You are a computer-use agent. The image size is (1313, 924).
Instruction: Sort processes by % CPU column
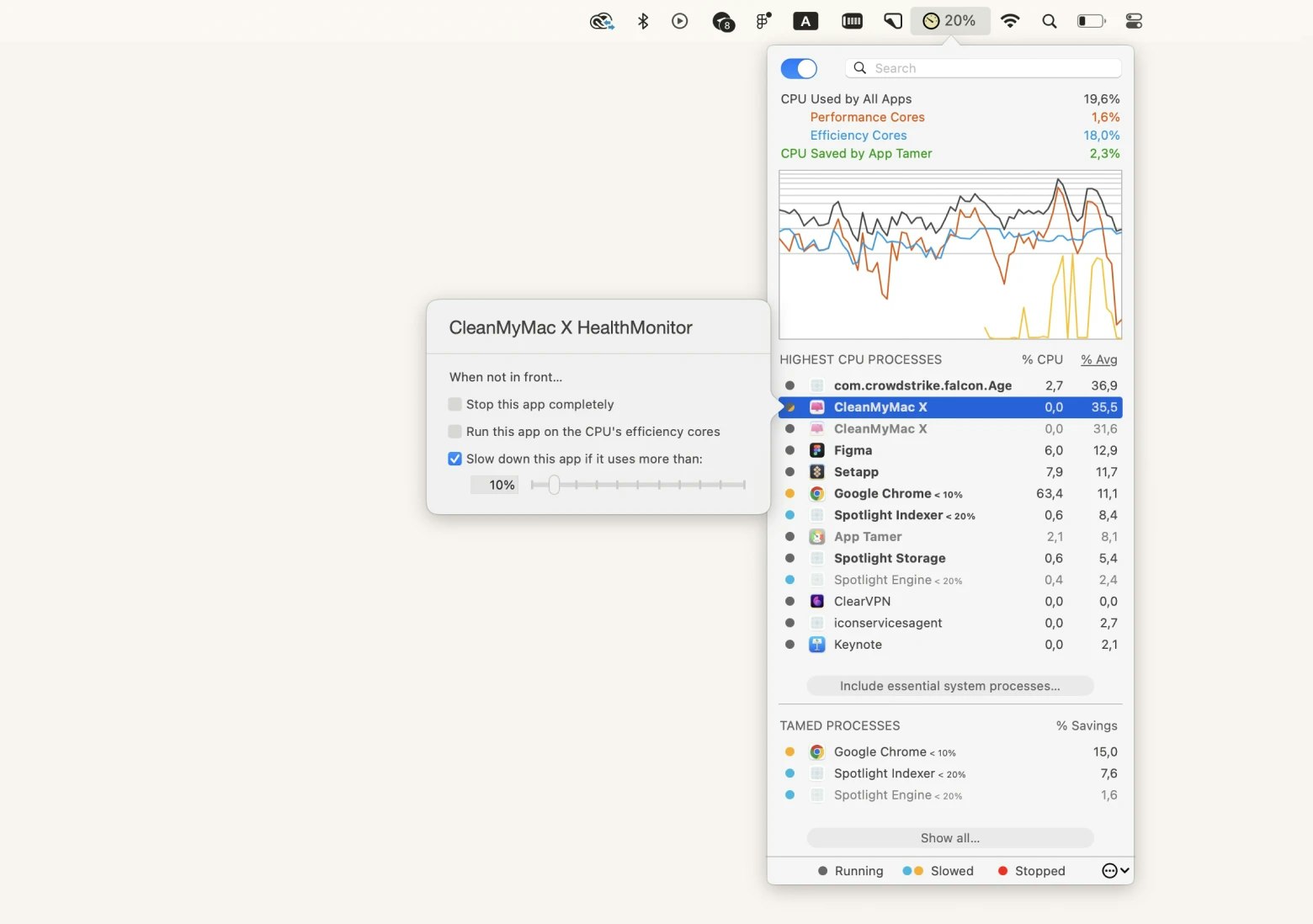(1042, 359)
